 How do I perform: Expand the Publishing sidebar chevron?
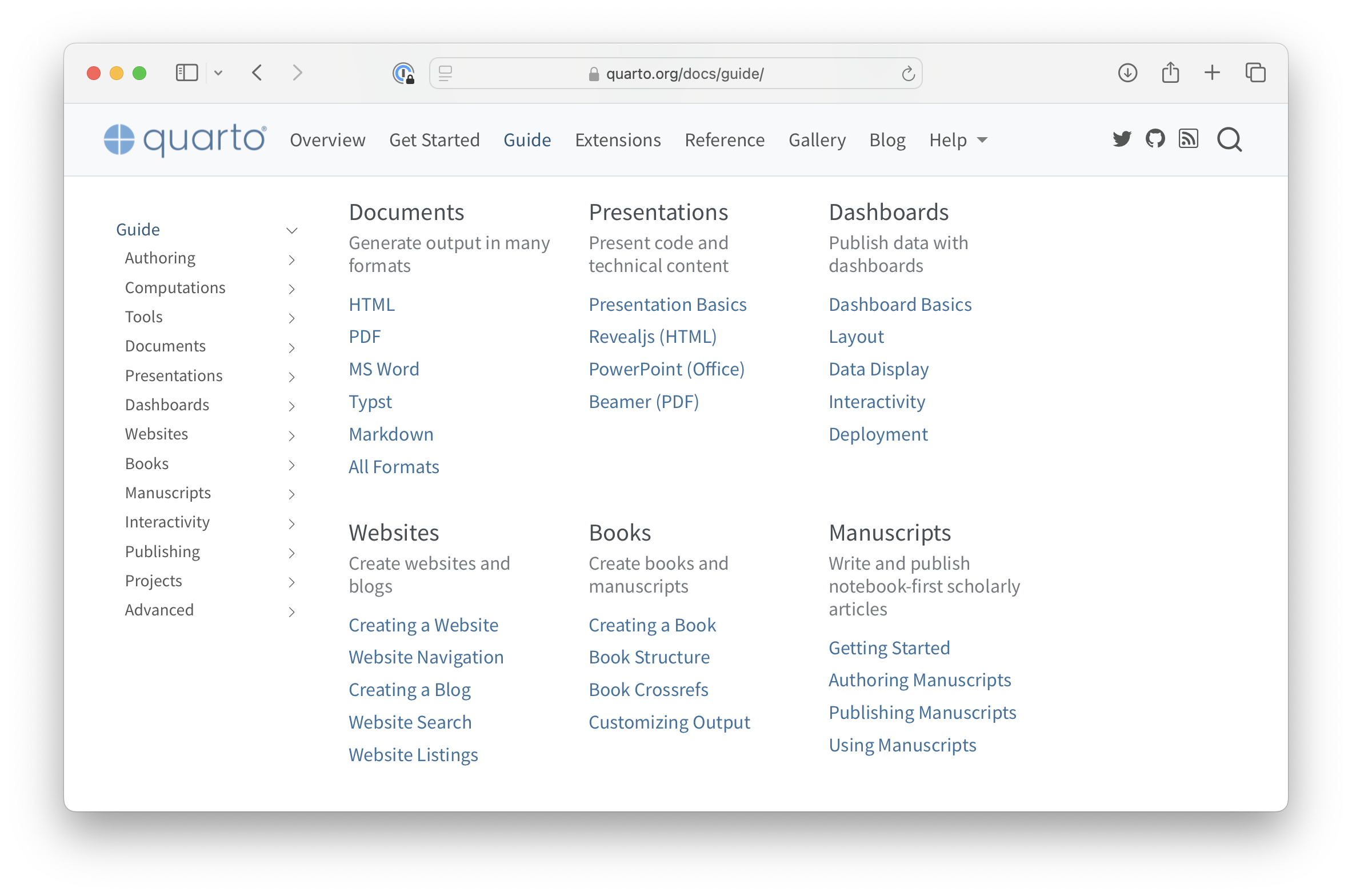(x=291, y=553)
